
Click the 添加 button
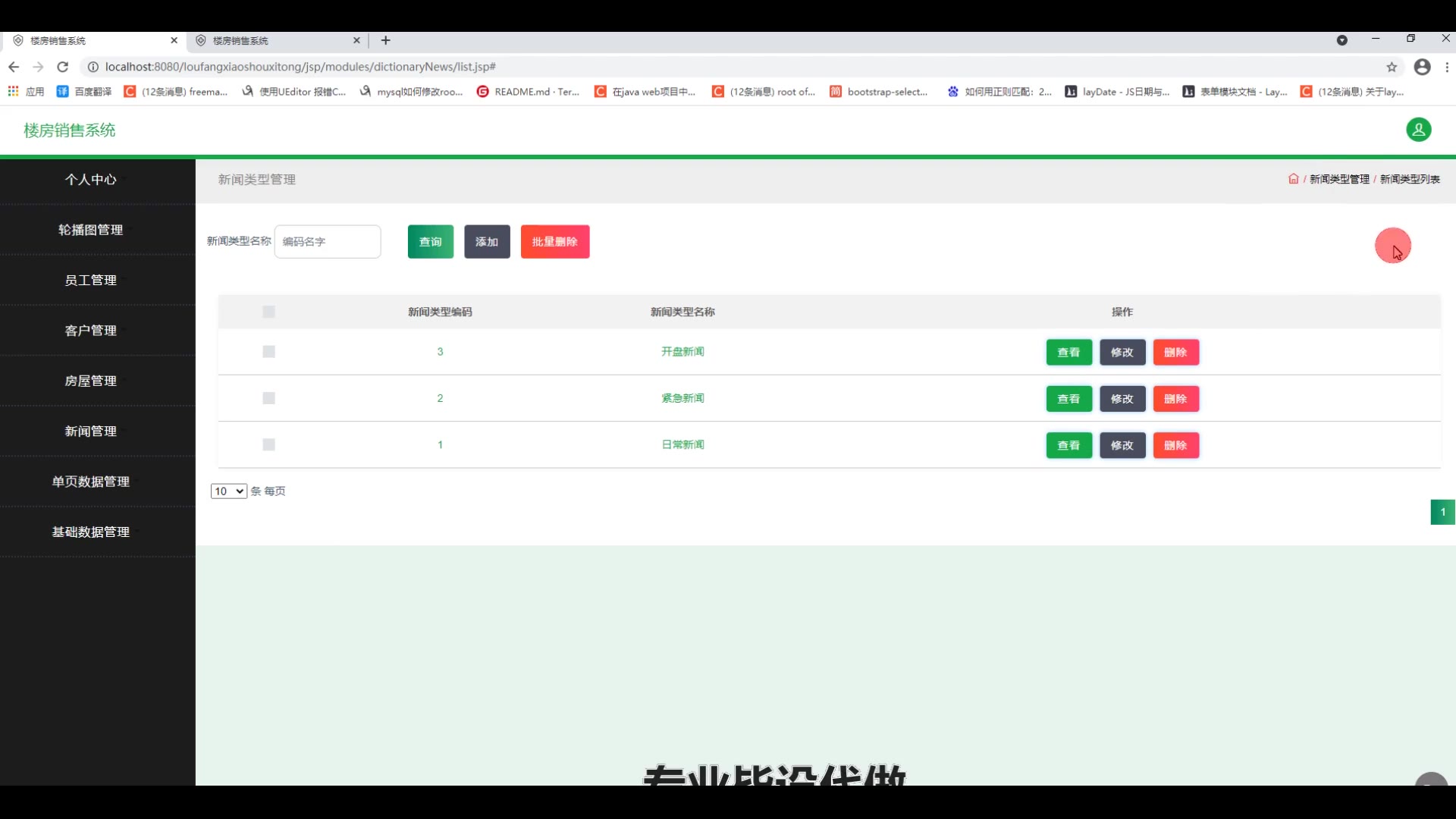[487, 241]
